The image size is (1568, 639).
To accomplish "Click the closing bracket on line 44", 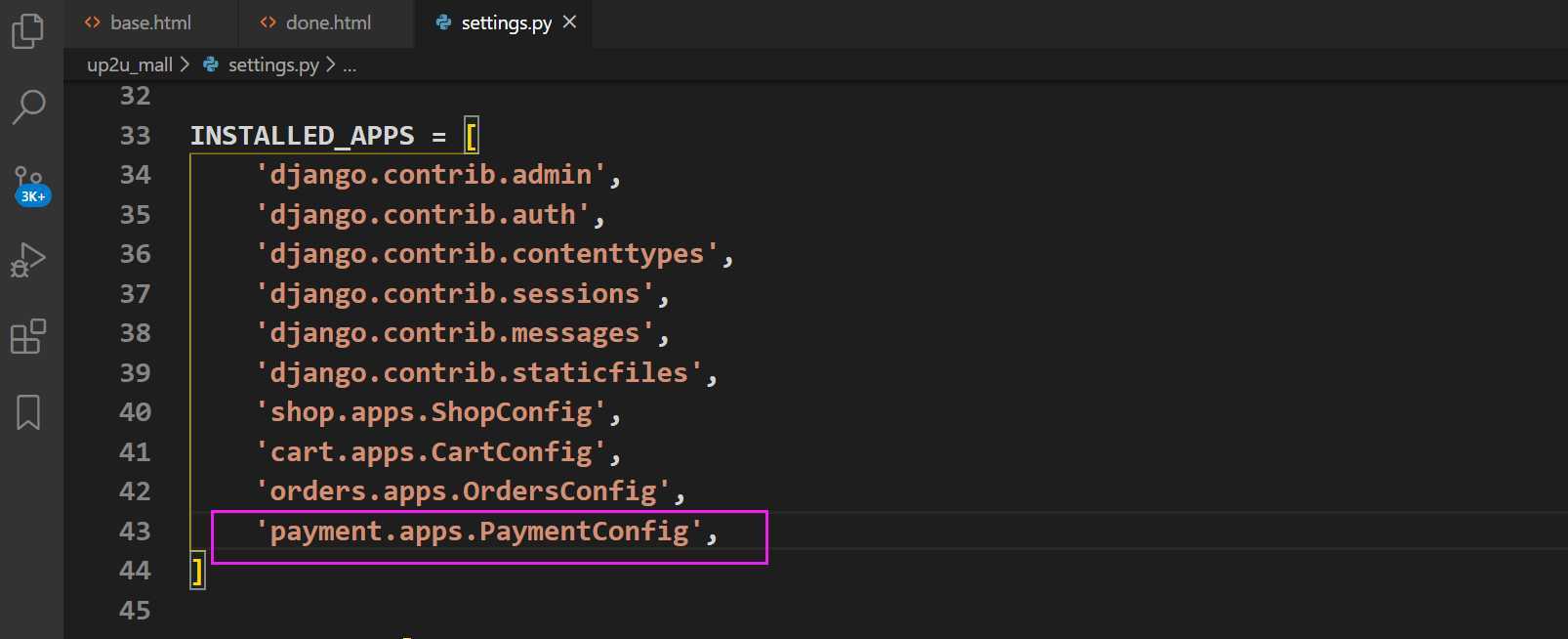I will tap(197, 571).
